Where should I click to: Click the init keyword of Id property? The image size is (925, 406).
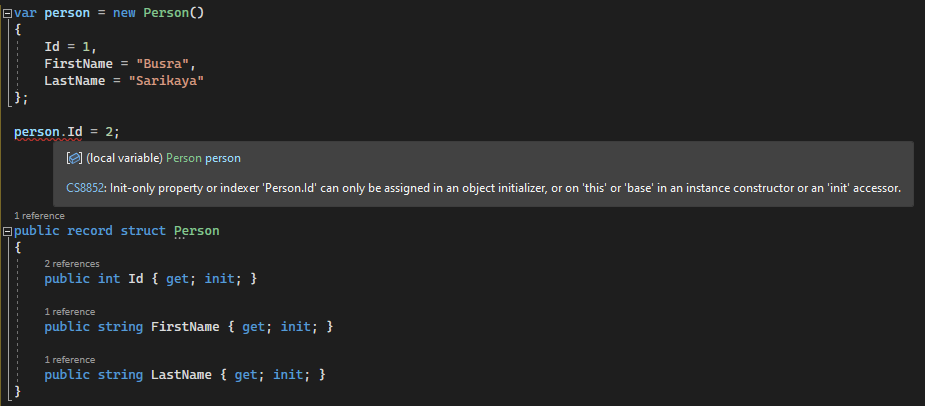(x=219, y=279)
